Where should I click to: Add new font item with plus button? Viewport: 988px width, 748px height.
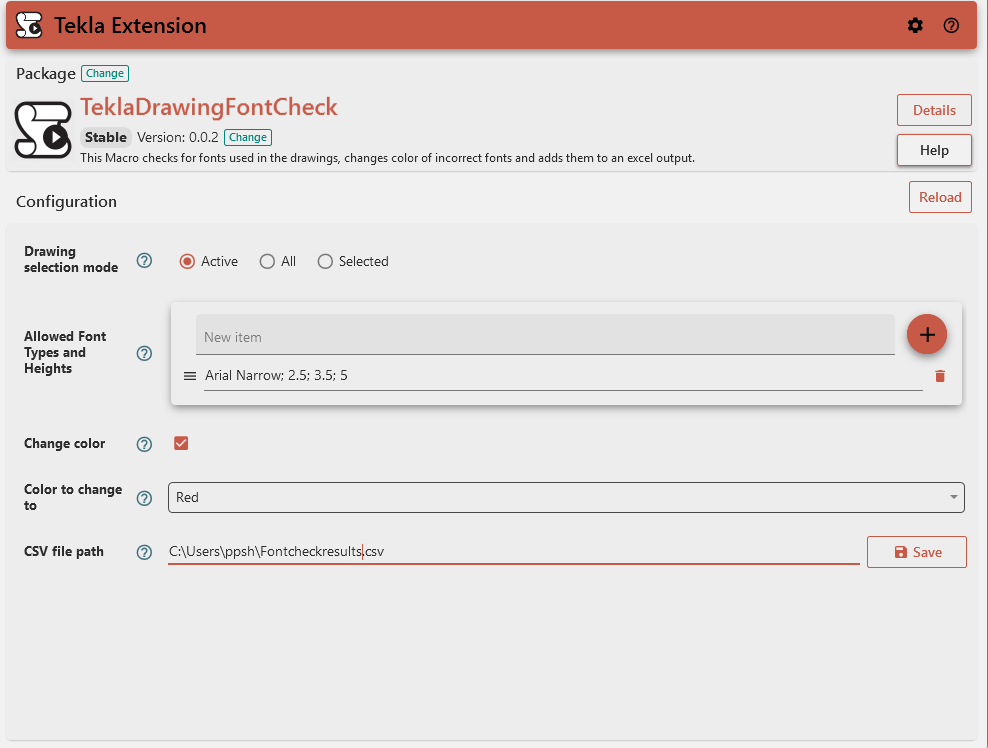(x=926, y=334)
